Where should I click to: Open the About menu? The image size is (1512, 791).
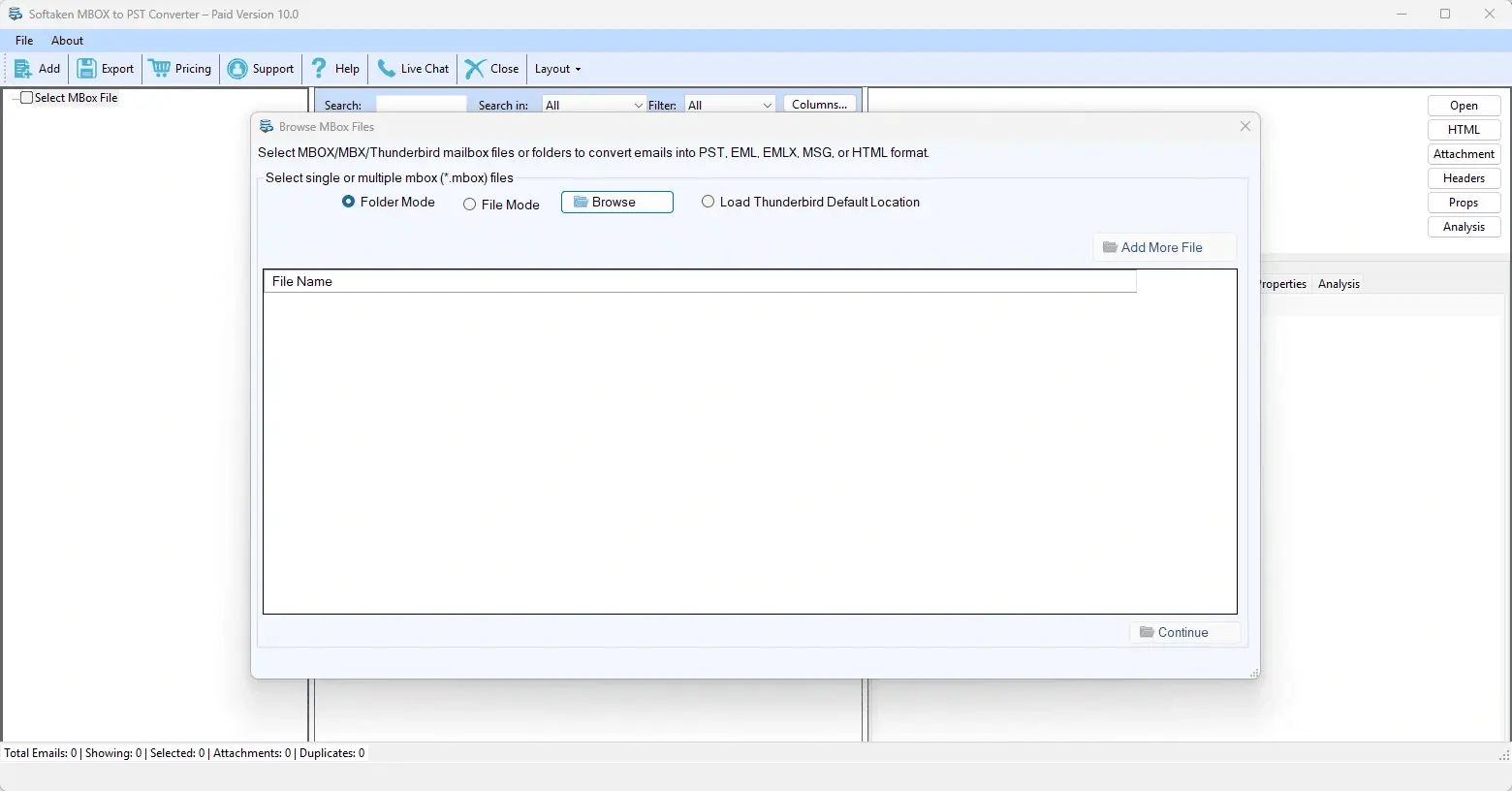click(67, 41)
